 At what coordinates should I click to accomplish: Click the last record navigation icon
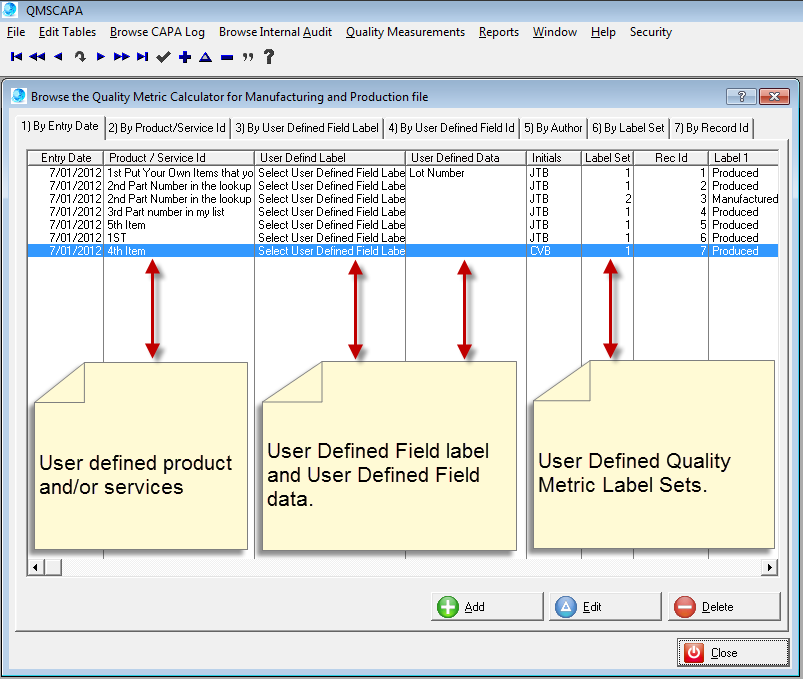[142, 57]
